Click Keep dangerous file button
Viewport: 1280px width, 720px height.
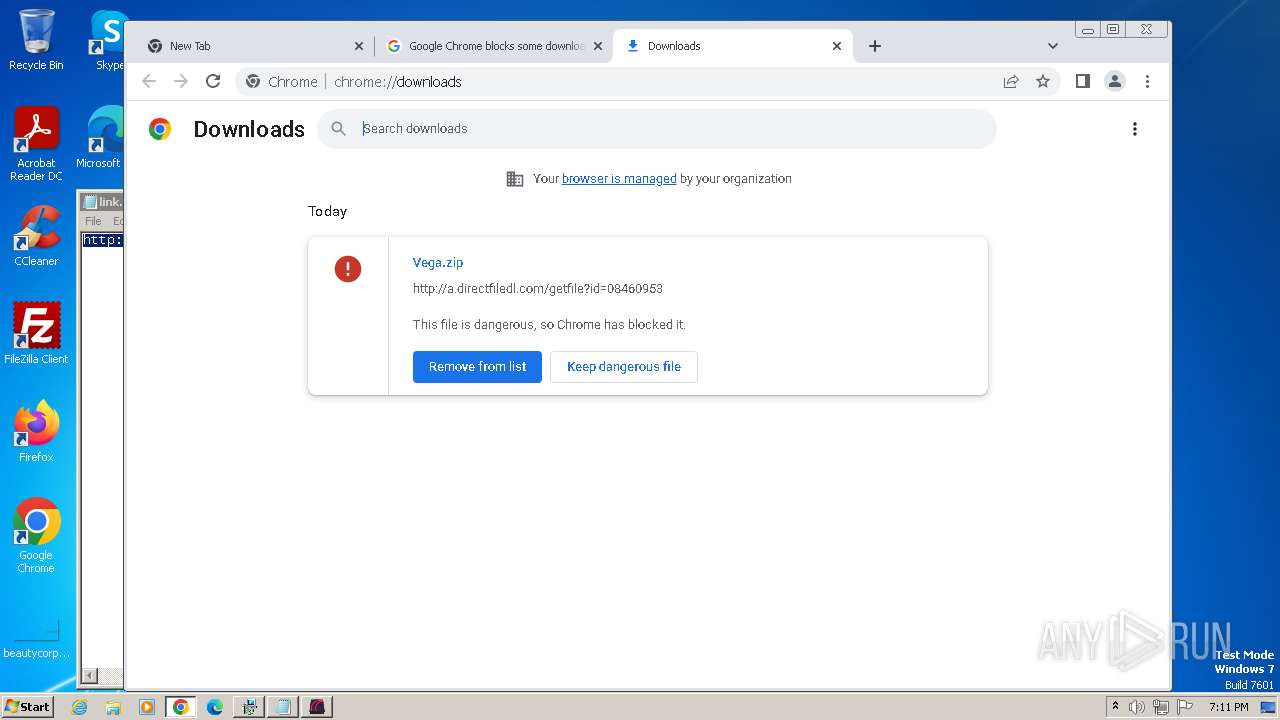(x=624, y=367)
